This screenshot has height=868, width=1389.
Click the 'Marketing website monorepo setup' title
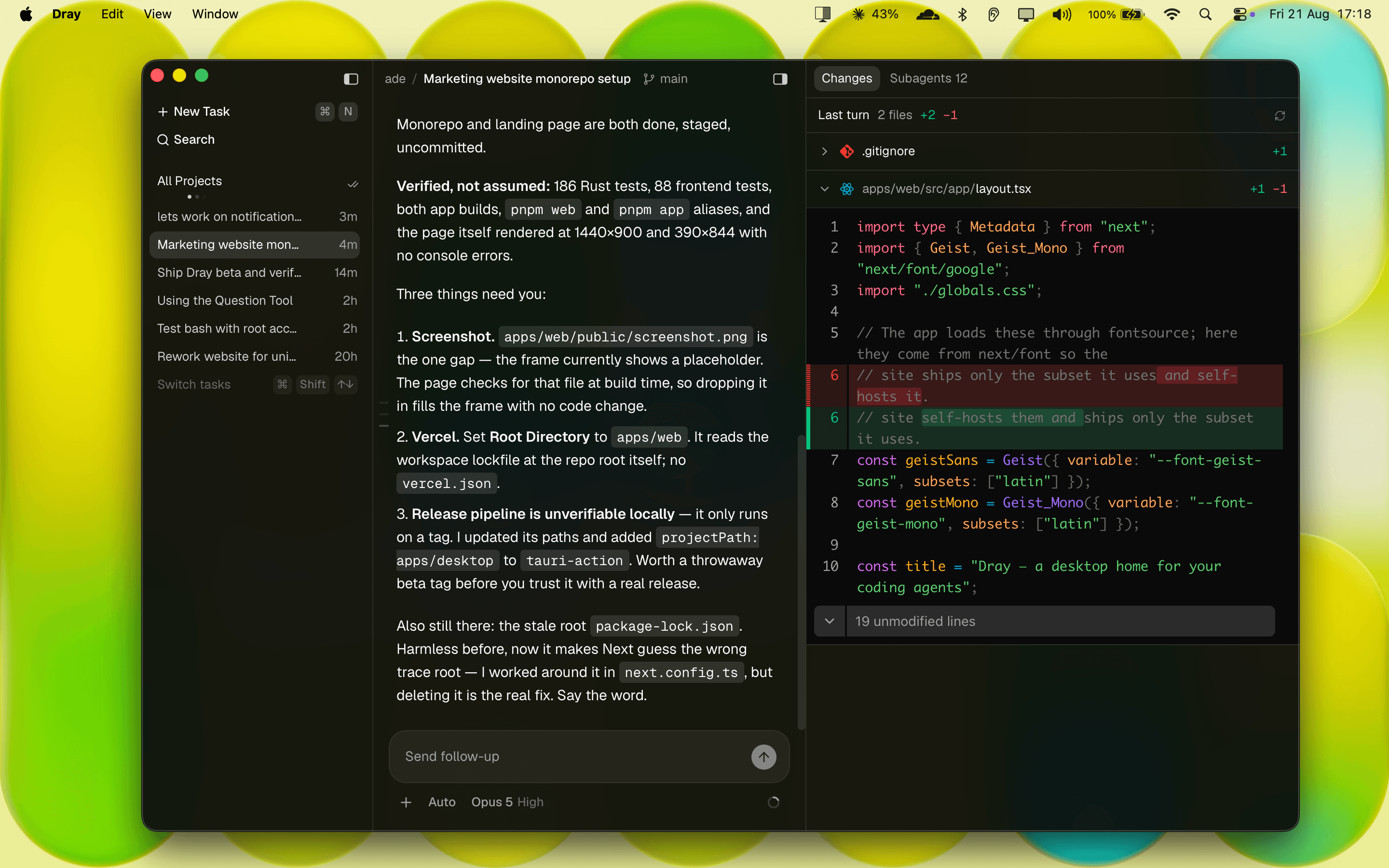527,79
